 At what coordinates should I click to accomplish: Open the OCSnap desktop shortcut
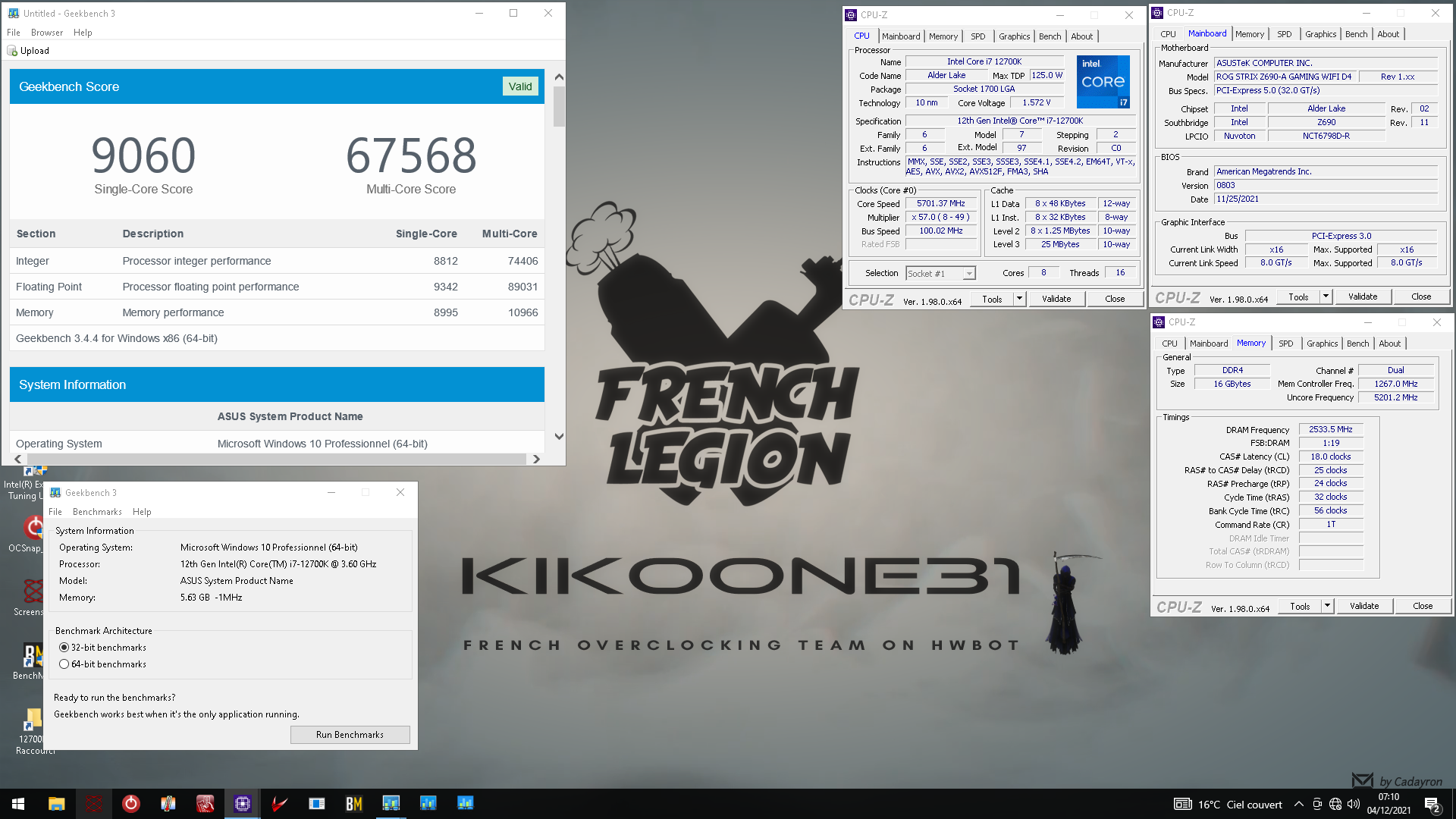click(27, 534)
